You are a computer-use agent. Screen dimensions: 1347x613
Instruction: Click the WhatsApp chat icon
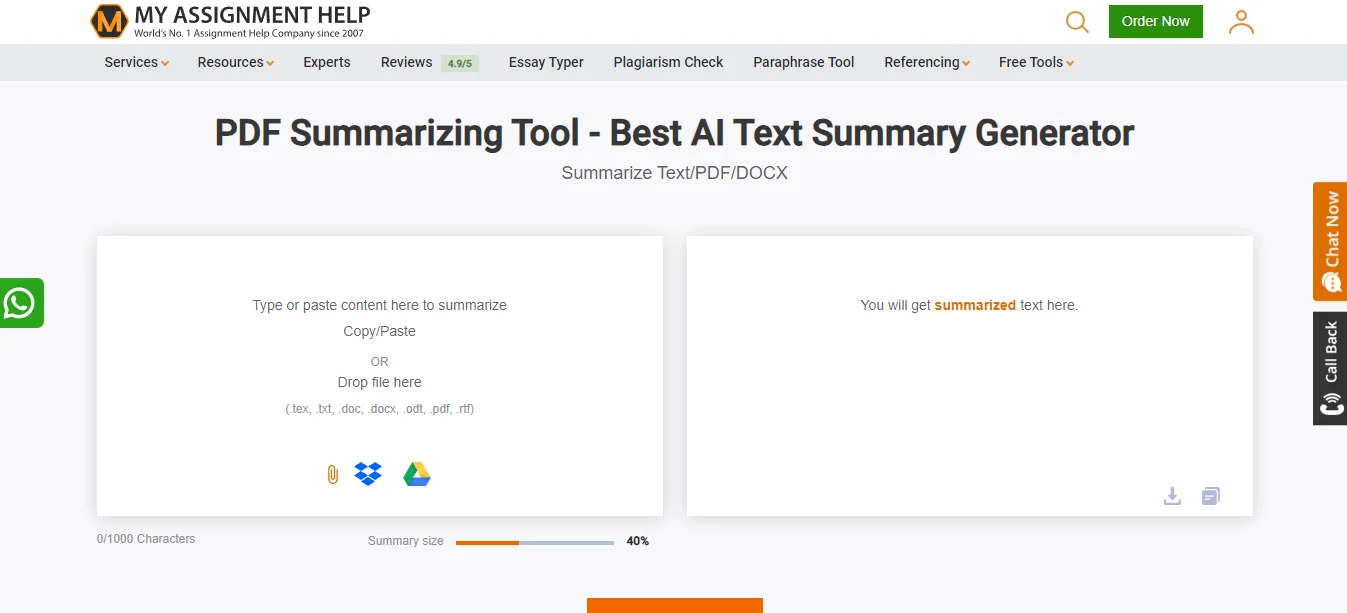coord(20,303)
